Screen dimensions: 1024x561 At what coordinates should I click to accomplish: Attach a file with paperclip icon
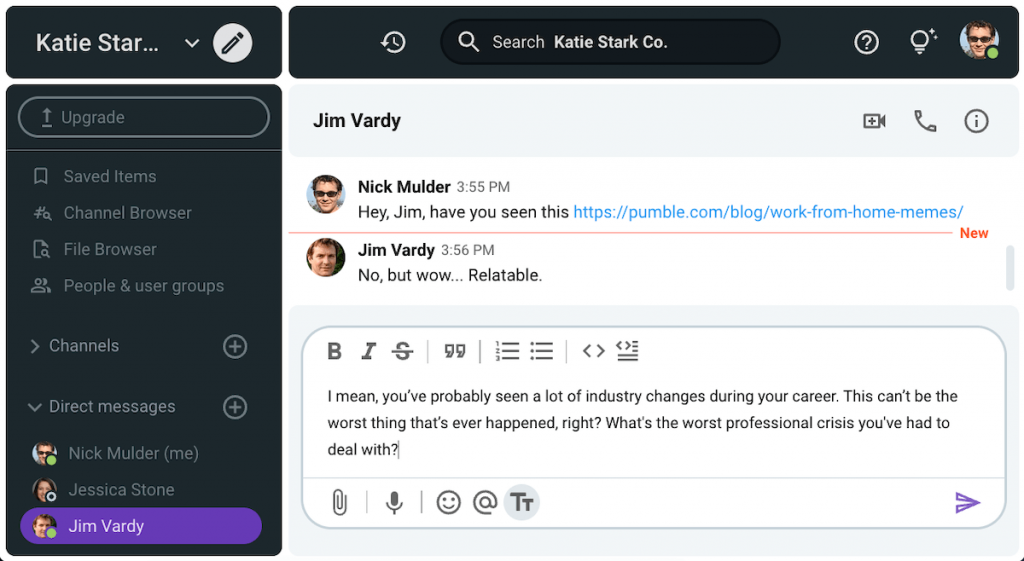click(339, 502)
